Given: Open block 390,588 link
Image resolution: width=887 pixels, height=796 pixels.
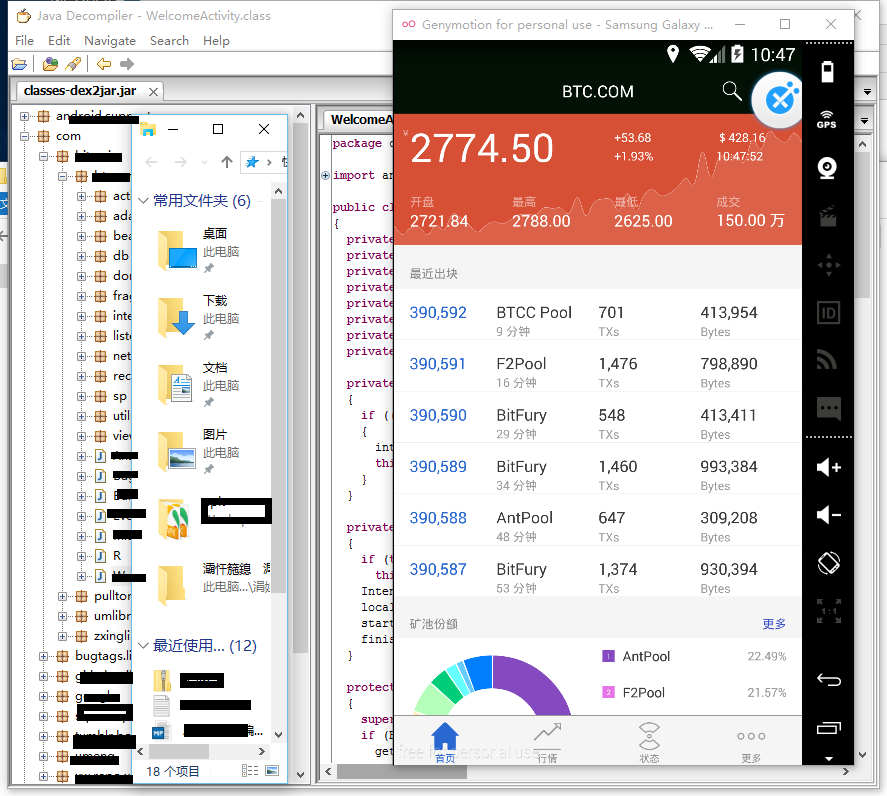Looking at the screenshot, I should point(438,518).
